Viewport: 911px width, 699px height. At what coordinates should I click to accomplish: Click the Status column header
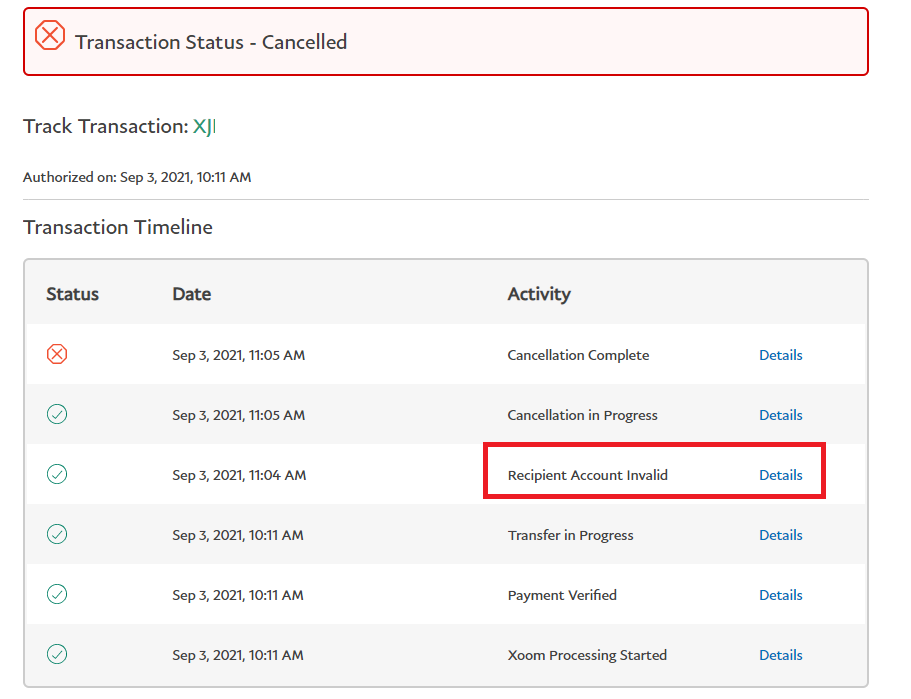[72, 294]
